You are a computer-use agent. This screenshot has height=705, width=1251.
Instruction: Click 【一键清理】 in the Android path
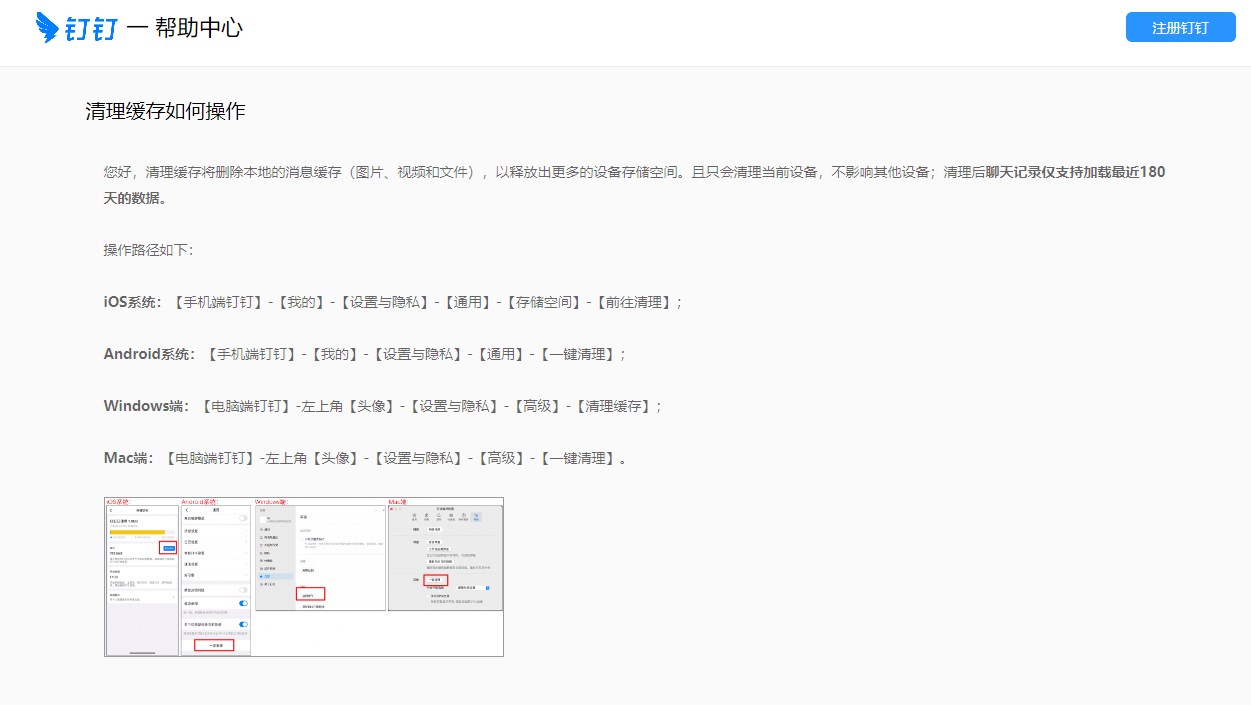578,353
